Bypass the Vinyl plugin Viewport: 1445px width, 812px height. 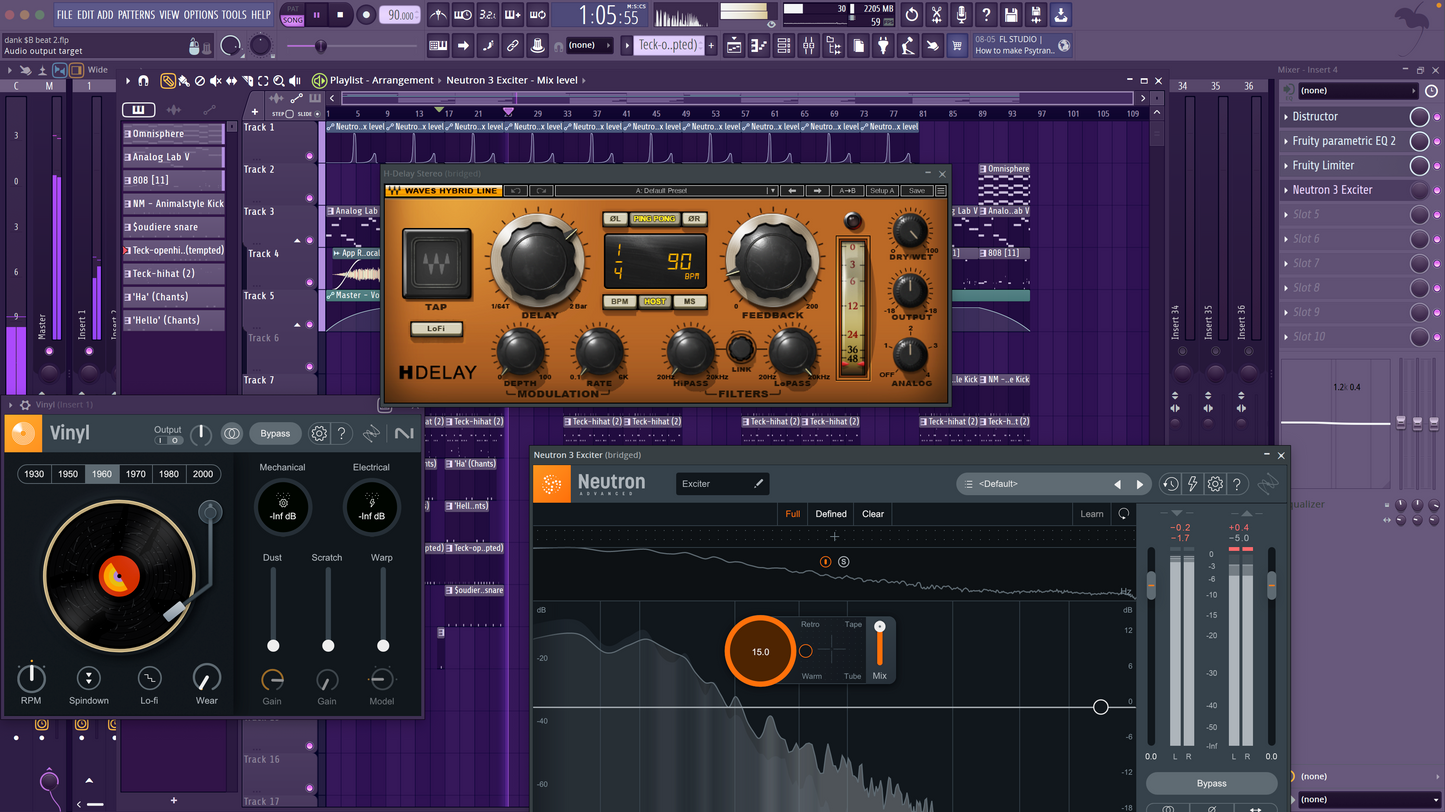point(275,433)
